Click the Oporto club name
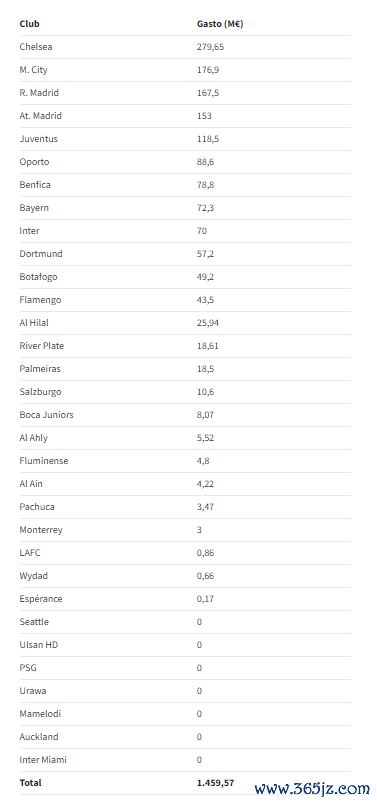Image resolution: width=377 pixels, height=804 pixels. pyautogui.click(x=34, y=162)
